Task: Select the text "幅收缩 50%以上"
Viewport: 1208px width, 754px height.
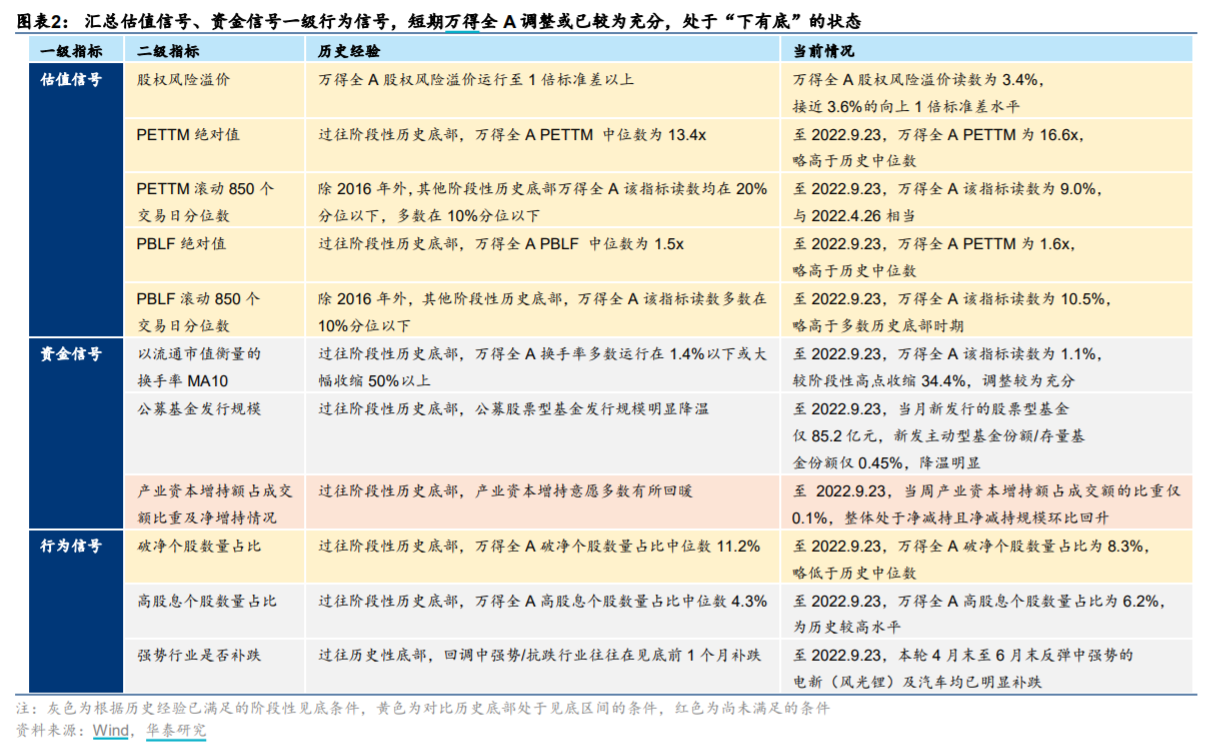Action: (374, 380)
